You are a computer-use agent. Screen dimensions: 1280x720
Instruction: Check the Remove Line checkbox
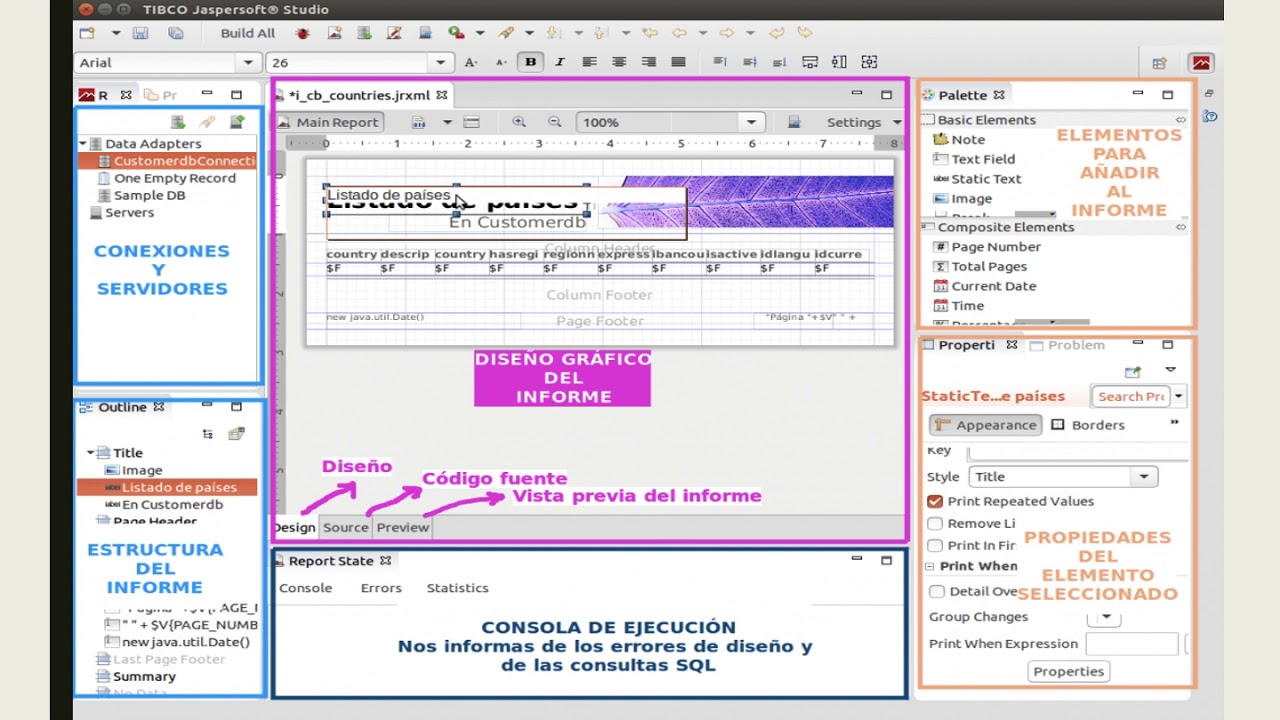point(935,523)
